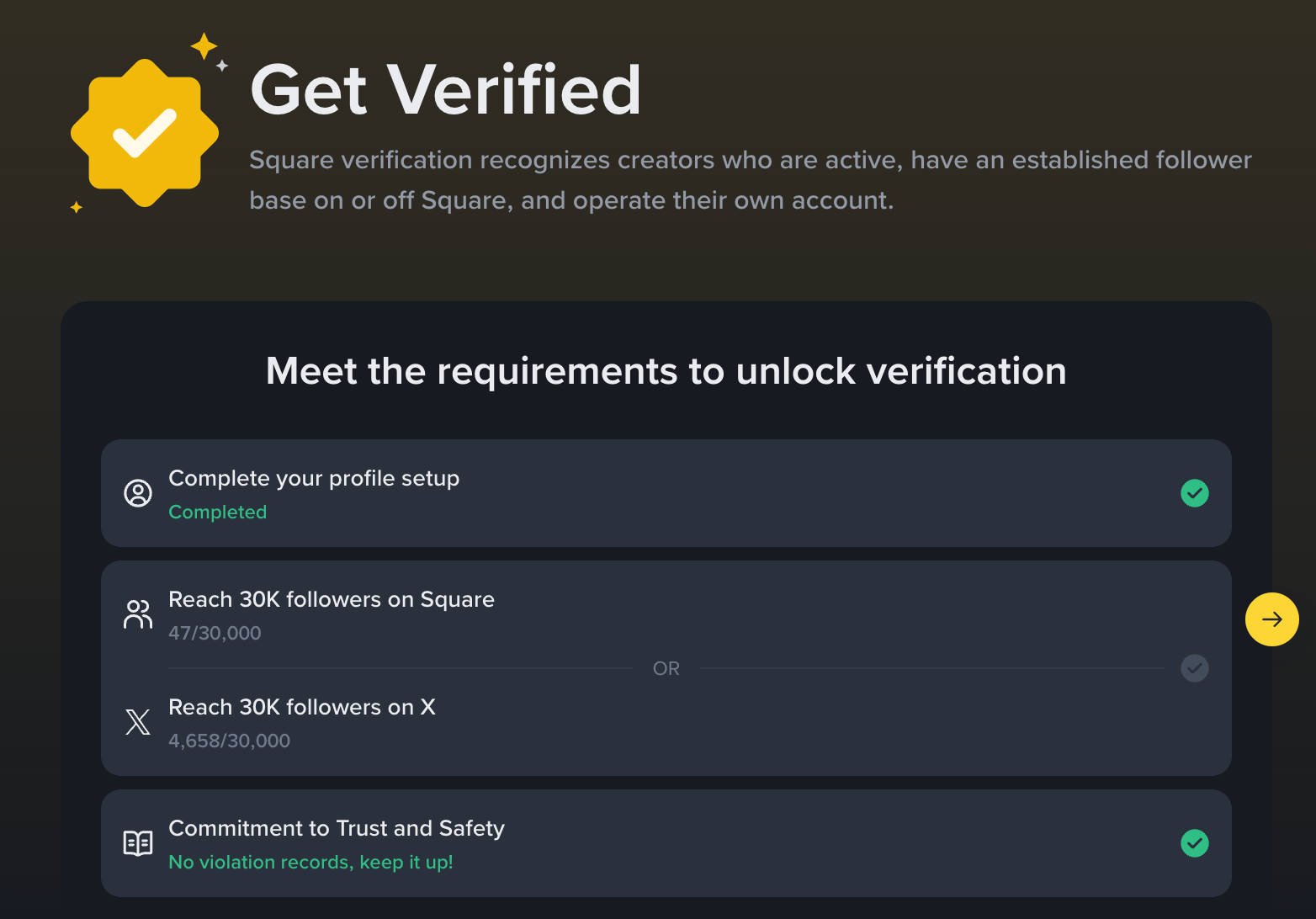Click the followers people icon
The height and width of the screenshot is (919, 1316).
(x=138, y=614)
